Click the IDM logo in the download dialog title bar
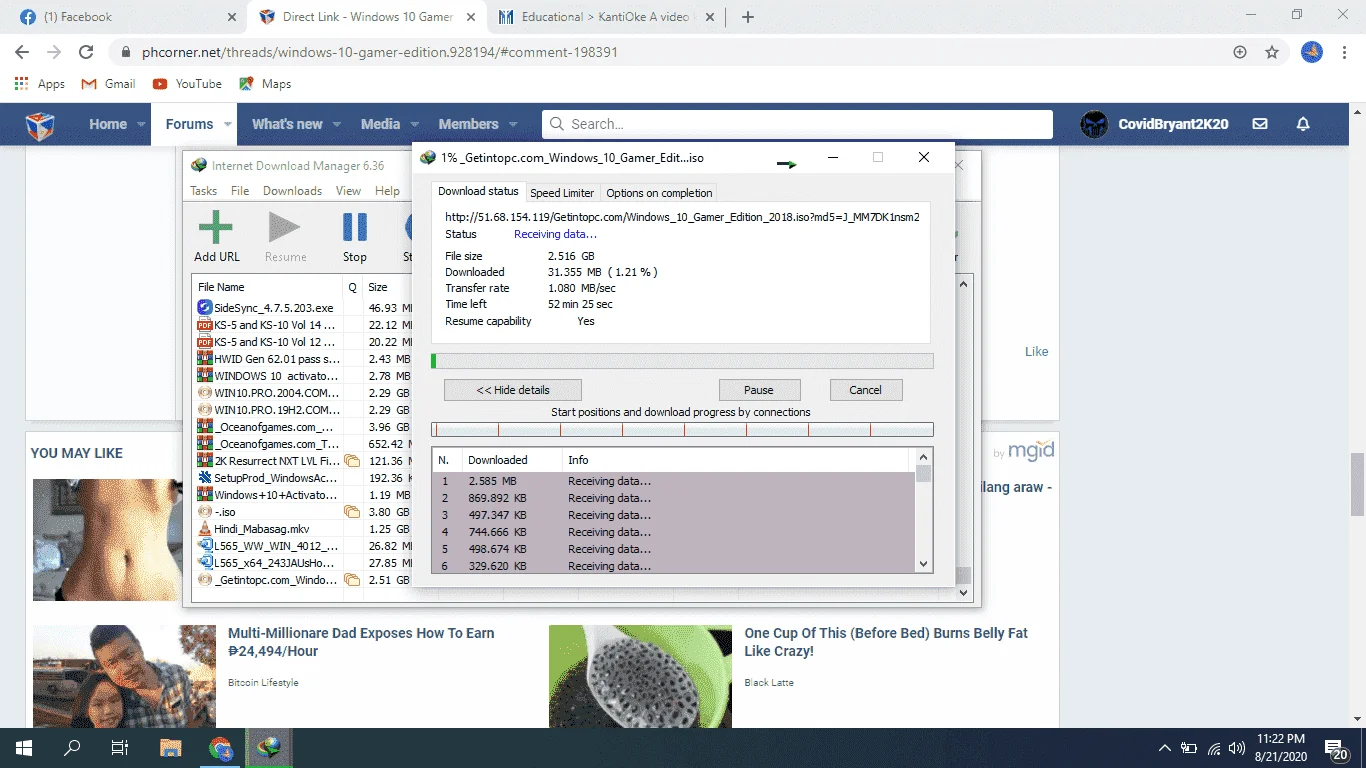This screenshot has height=768, width=1366. pyautogui.click(x=428, y=158)
